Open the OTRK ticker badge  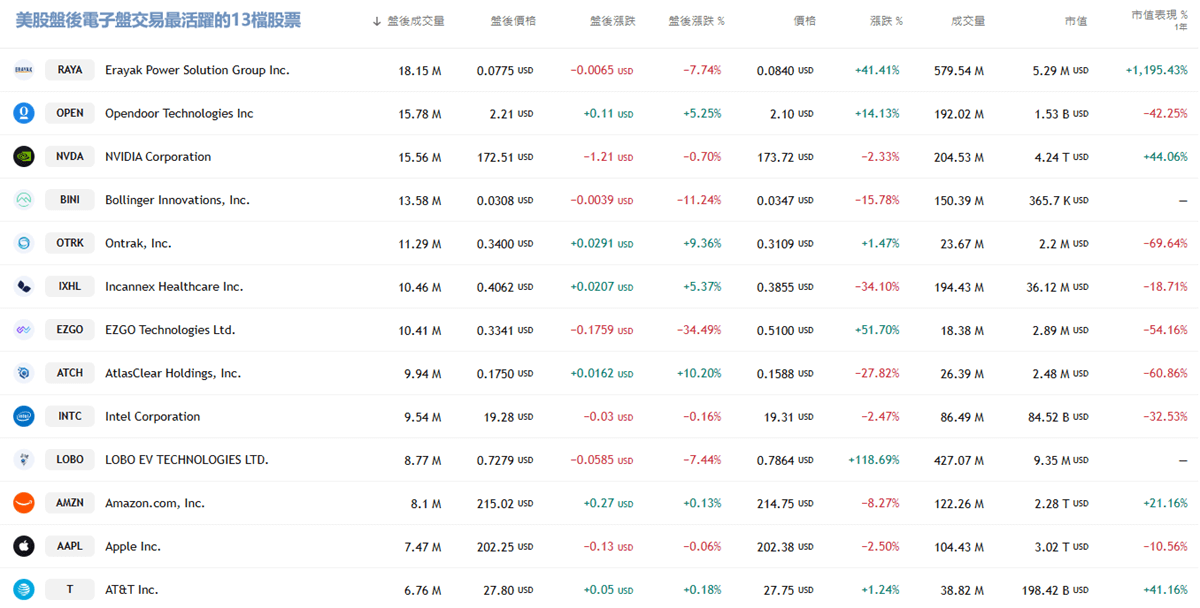pyautogui.click(x=70, y=243)
